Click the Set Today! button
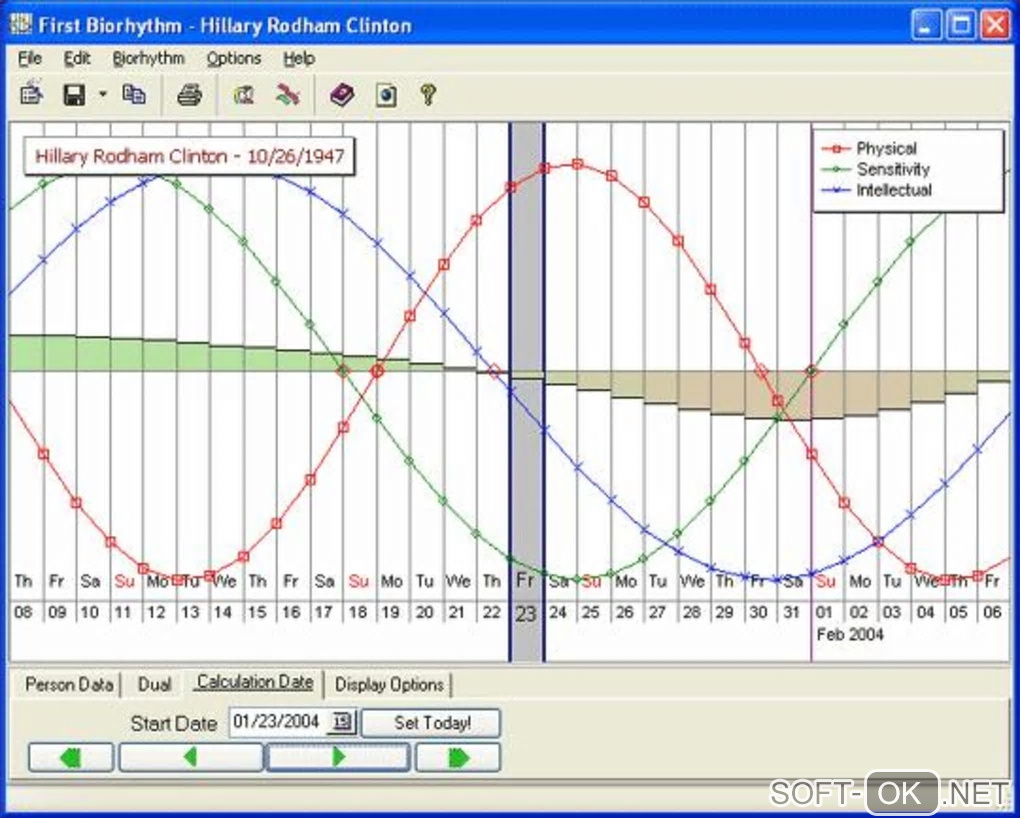1020x818 pixels. point(431,723)
